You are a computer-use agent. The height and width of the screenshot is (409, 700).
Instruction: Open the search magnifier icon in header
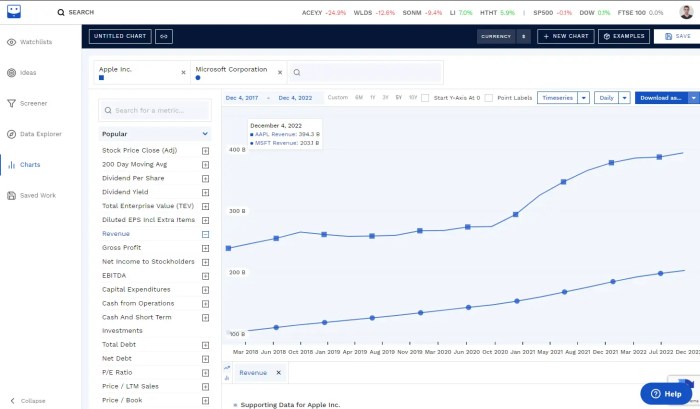tap(61, 13)
